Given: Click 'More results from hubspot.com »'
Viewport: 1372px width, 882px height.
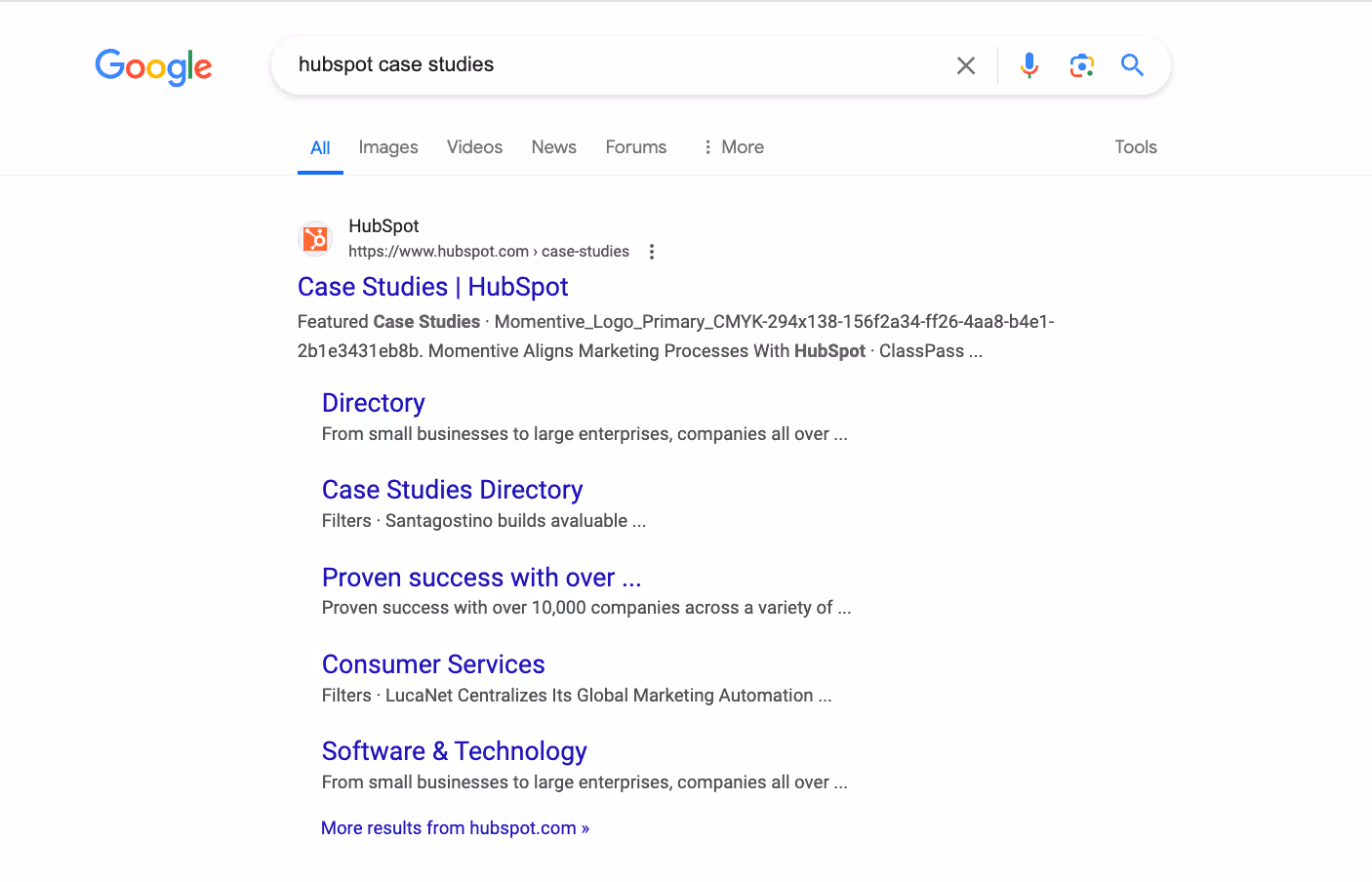Looking at the screenshot, I should click(456, 828).
